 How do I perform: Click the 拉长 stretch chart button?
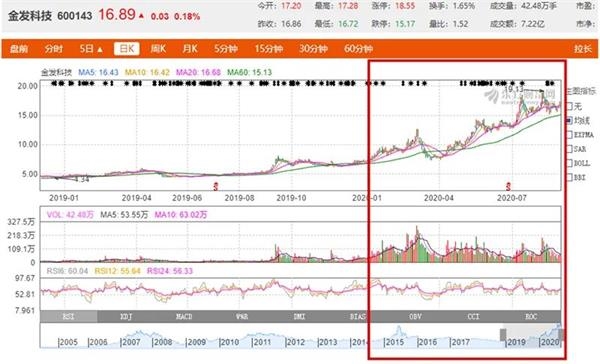click(583, 49)
